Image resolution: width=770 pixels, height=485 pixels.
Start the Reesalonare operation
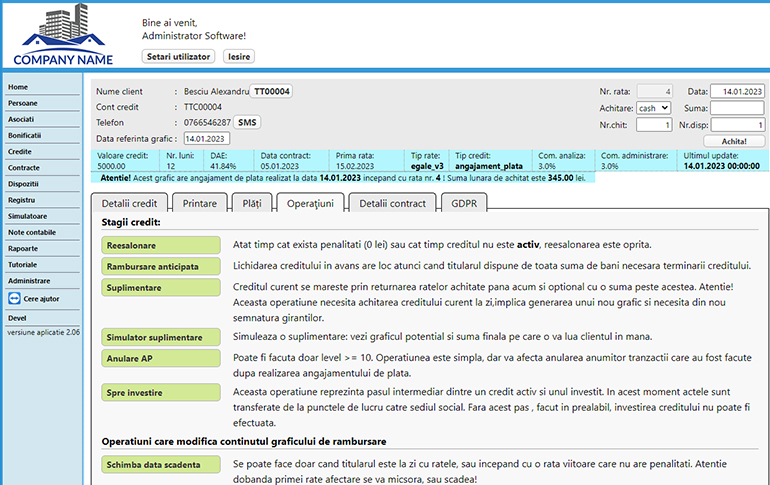click(161, 245)
